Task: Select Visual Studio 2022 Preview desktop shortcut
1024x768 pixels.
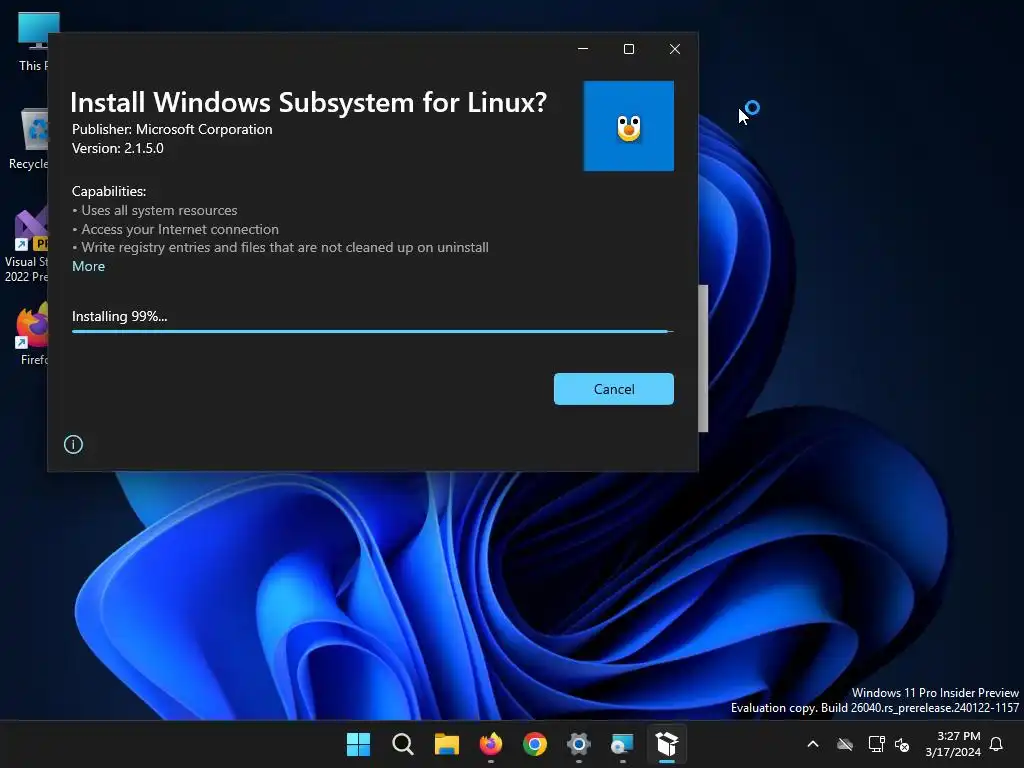Action: point(26,245)
